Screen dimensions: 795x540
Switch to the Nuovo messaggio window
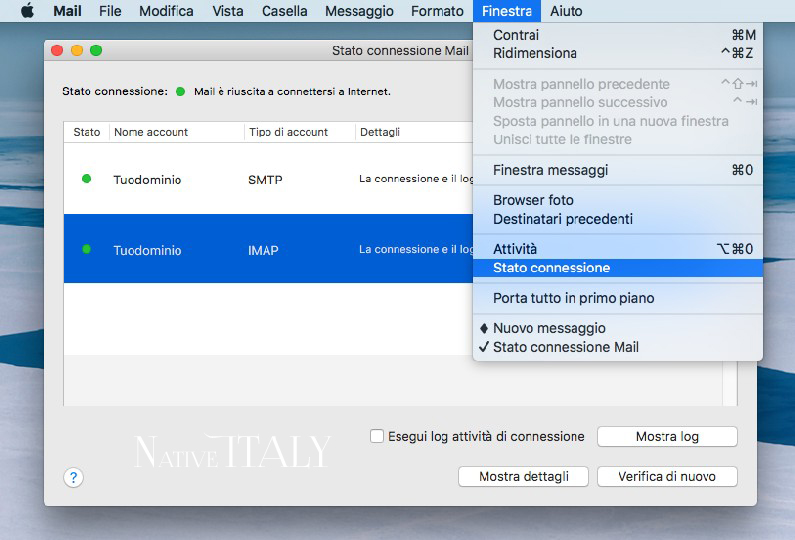click(x=618, y=328)
